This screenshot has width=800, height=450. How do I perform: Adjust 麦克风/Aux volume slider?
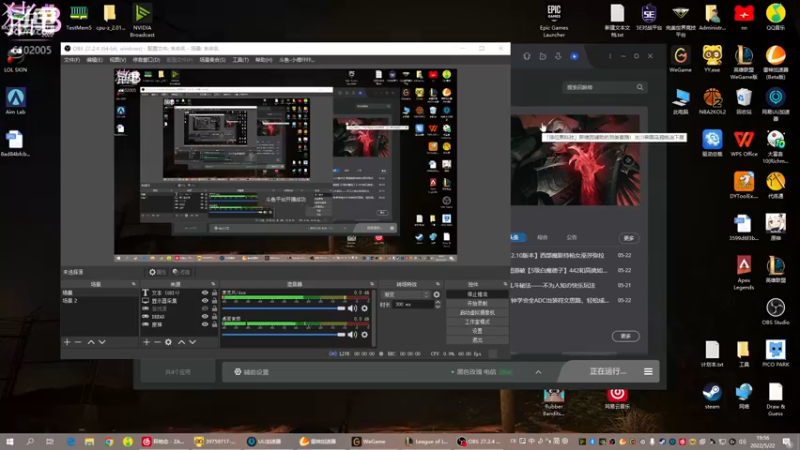click(284, 308)
